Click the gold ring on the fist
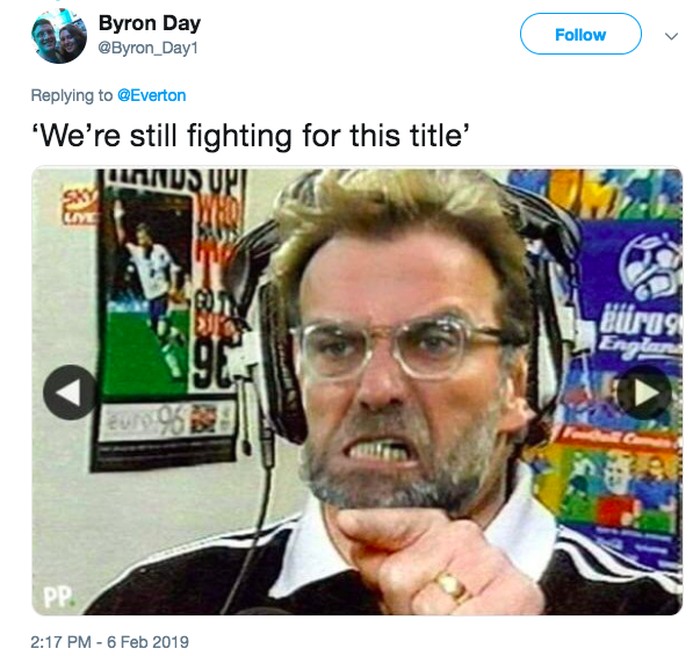Image resolution: width=700 pixels, height=656 pixels. point(452,585)
